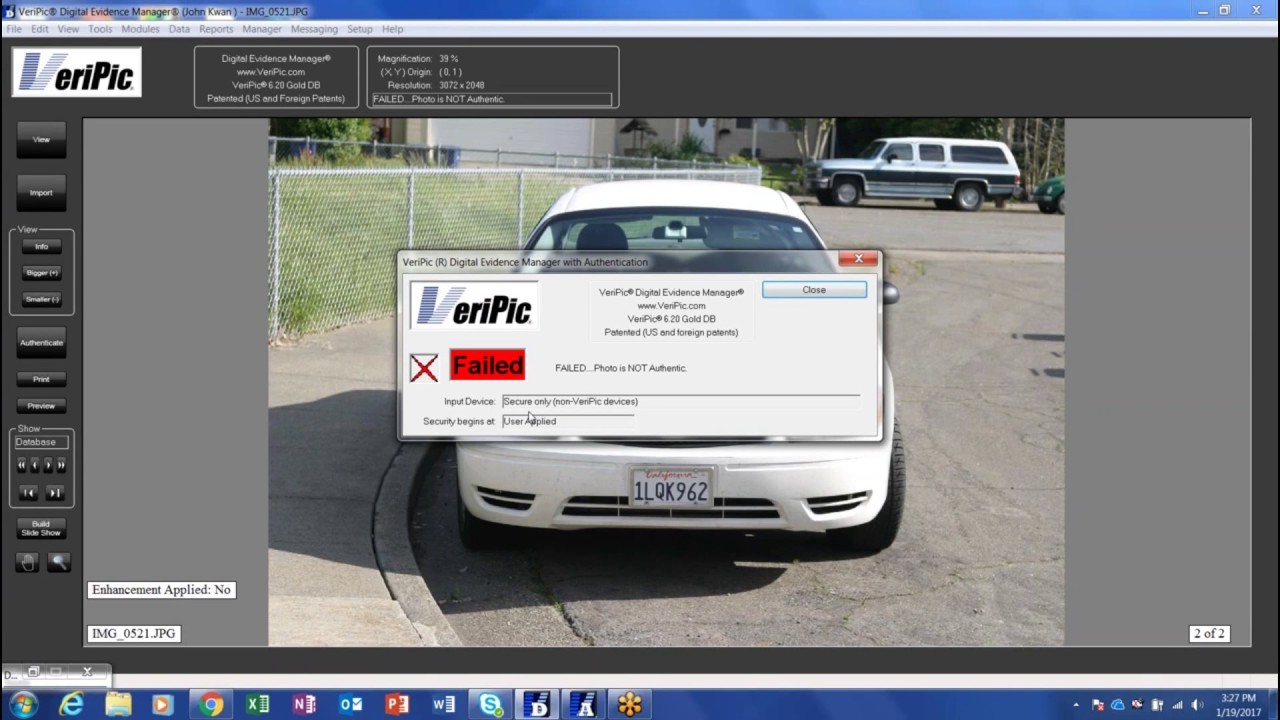Click the Input Device field in dialog
This screenshot has height=720, width=1280.
[x=680, y=402]
